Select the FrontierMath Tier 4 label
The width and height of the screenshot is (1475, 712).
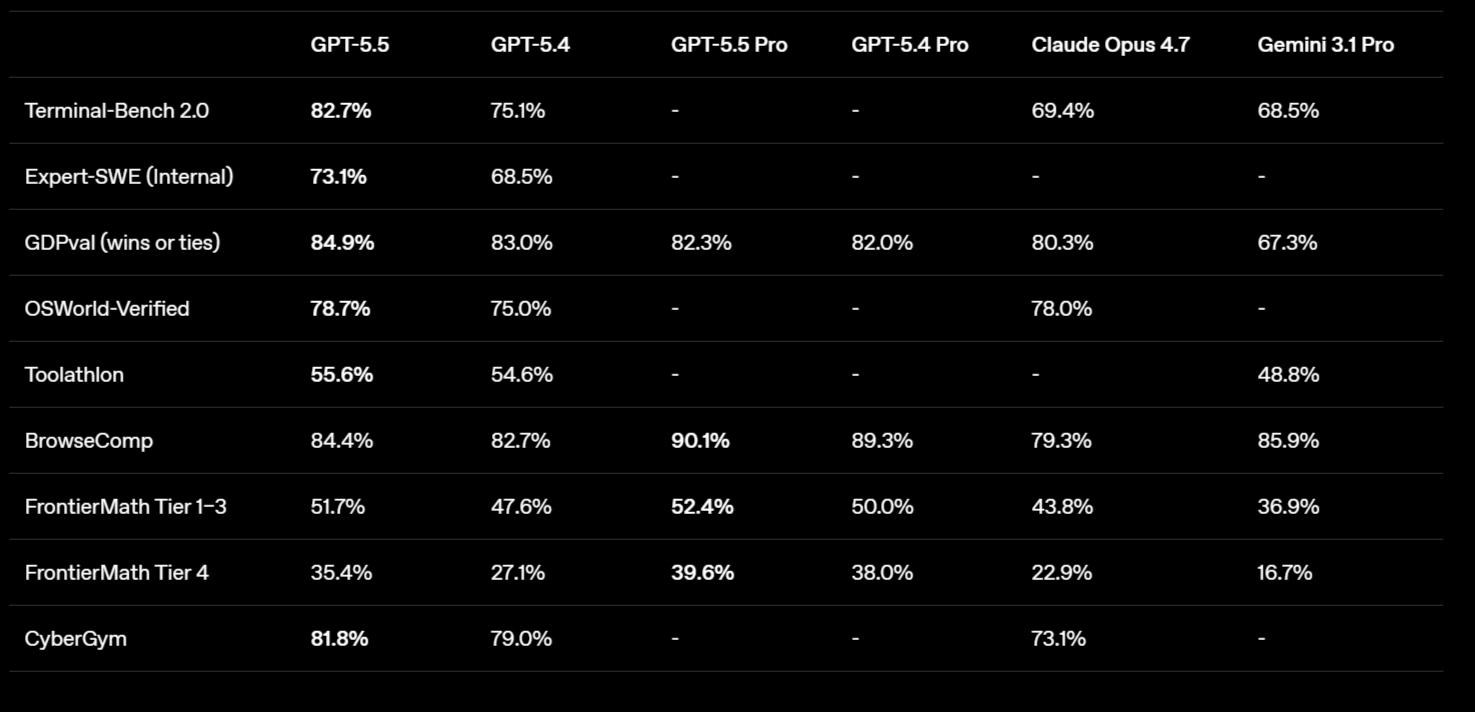tap(116, 573)
